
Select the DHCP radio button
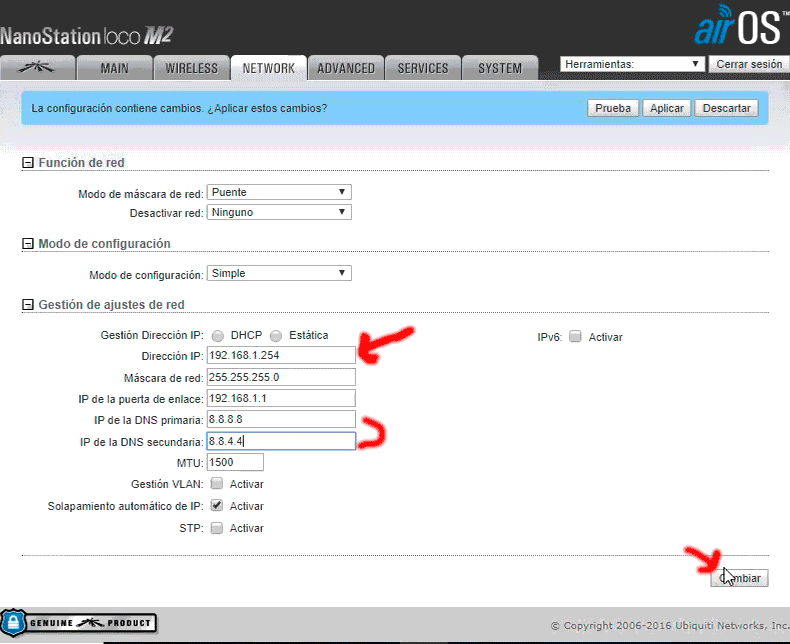218,336
